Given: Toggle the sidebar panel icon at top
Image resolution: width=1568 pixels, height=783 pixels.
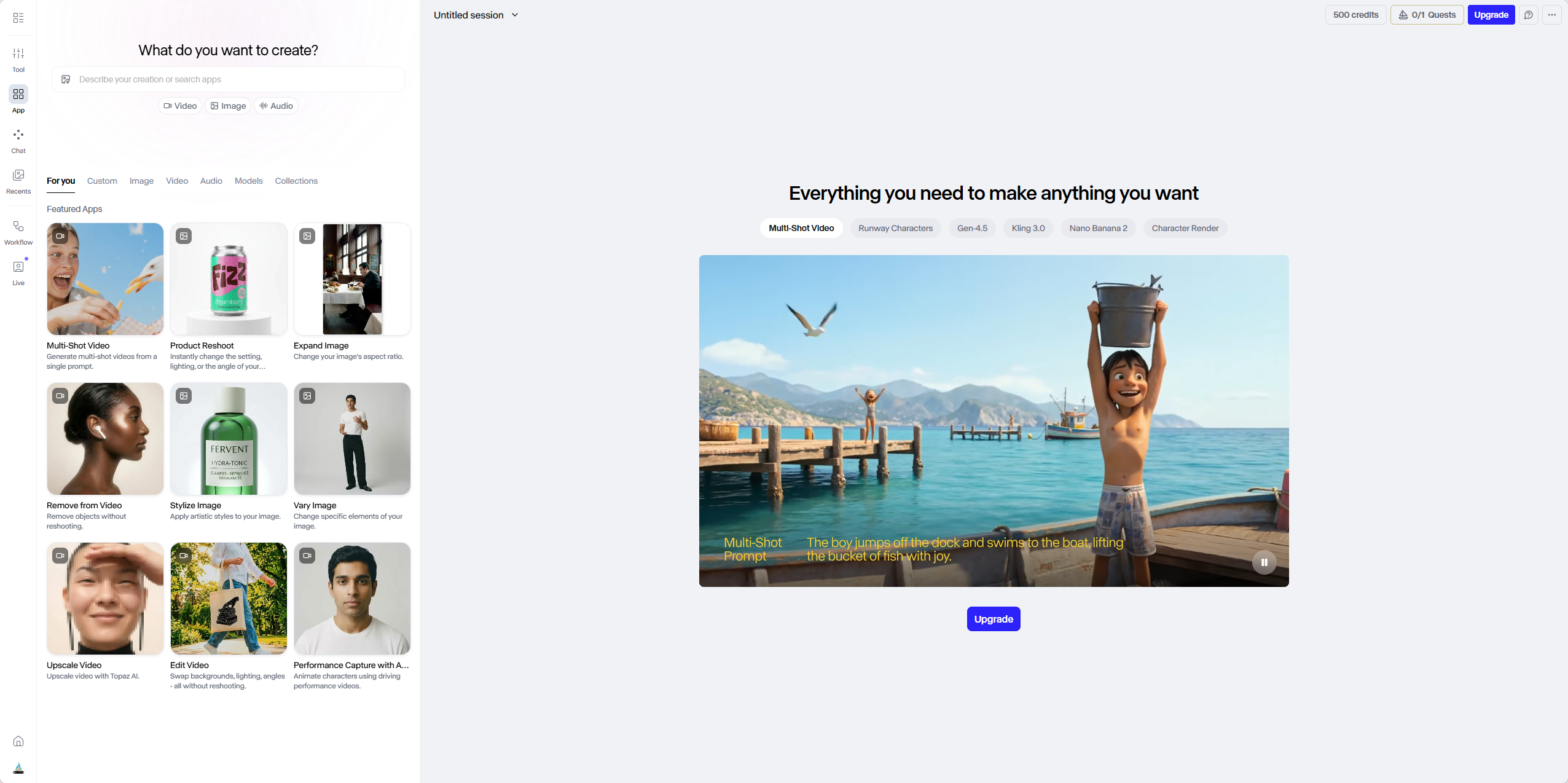Looking at the screenshot, I should click(x=18, y=18).
